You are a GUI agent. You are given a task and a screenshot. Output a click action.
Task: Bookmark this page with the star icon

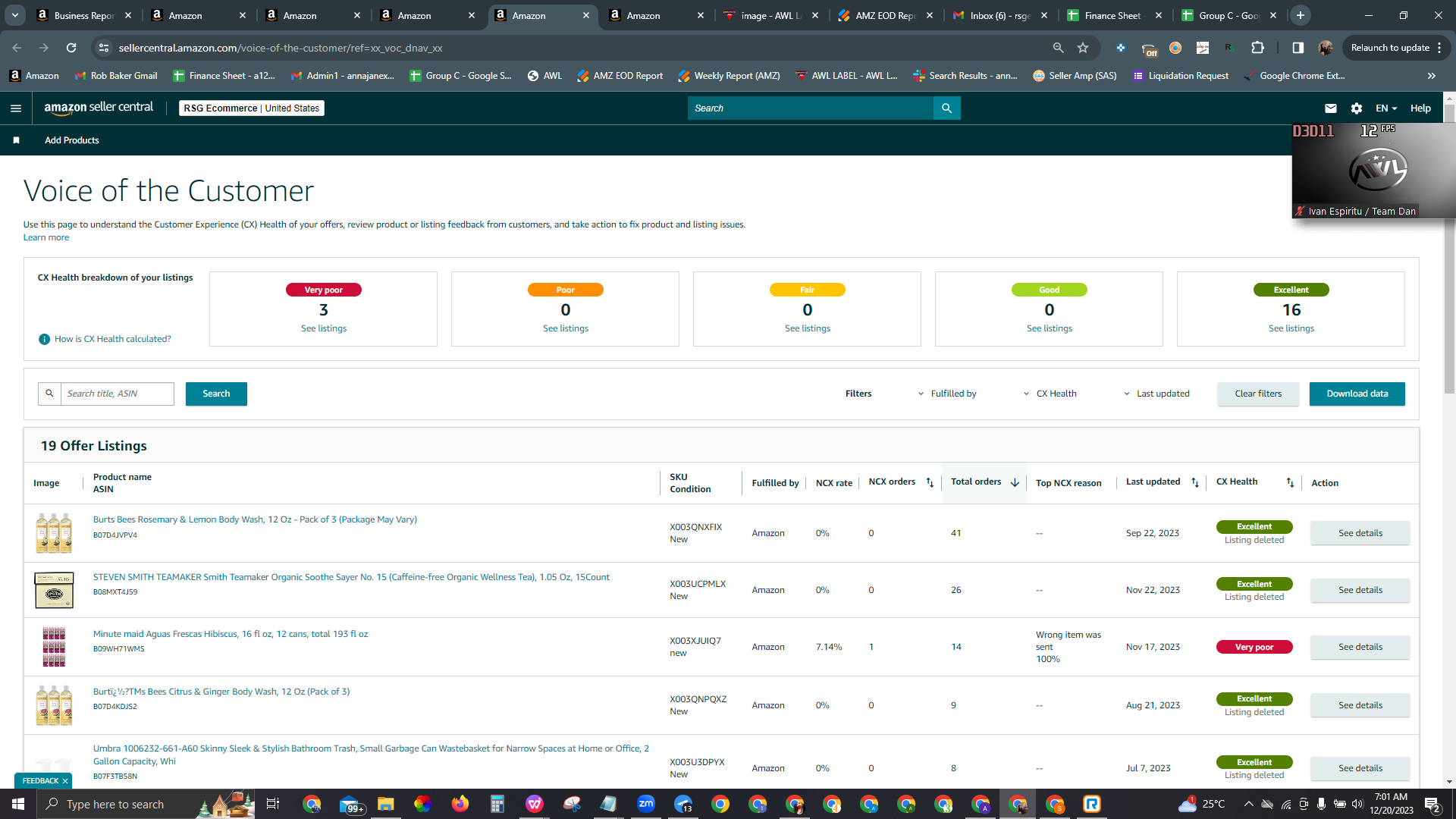click(1083, 48)
